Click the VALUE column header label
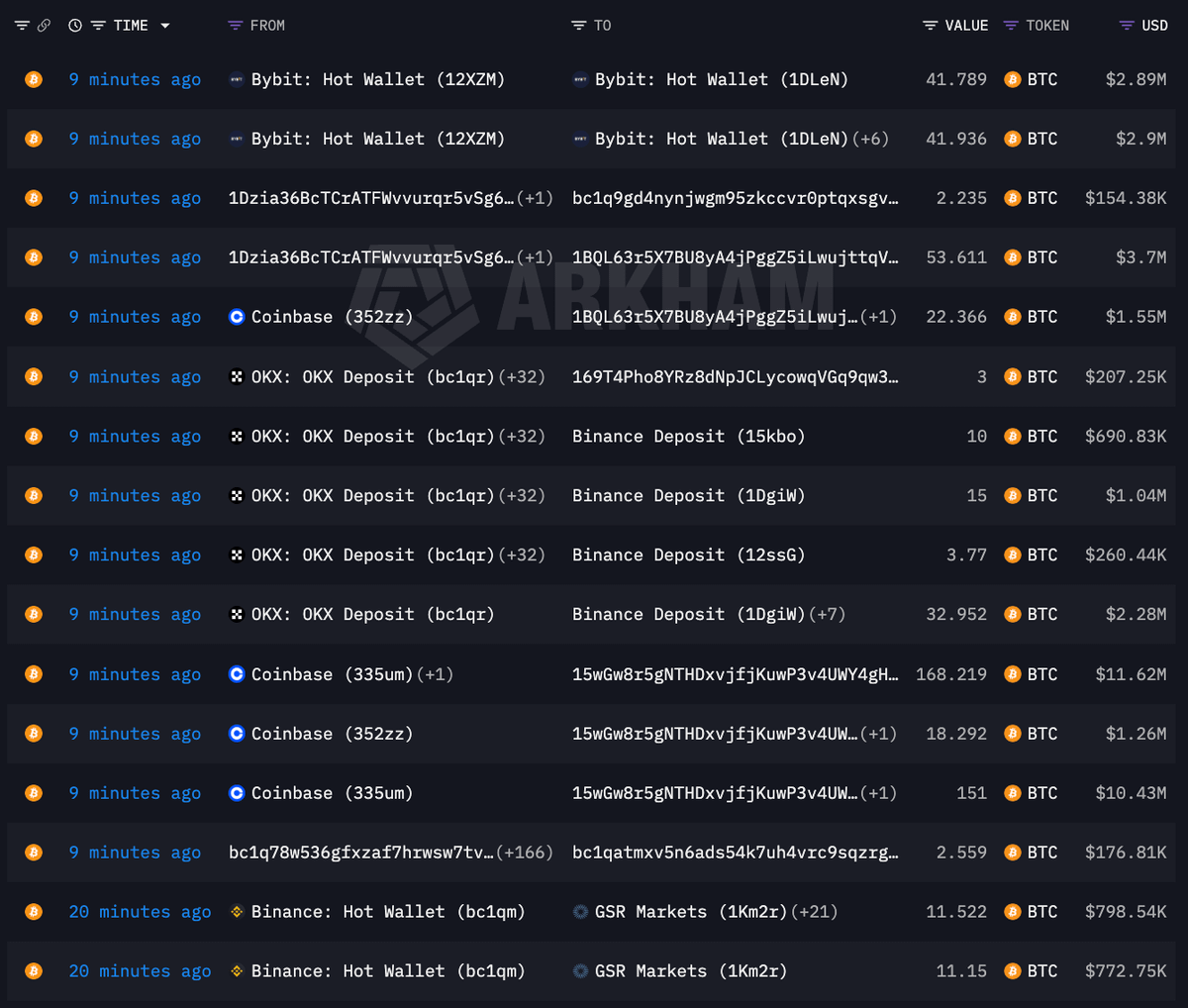The height and width of the screenshot is (1008, 1188). tap(966, 26)
